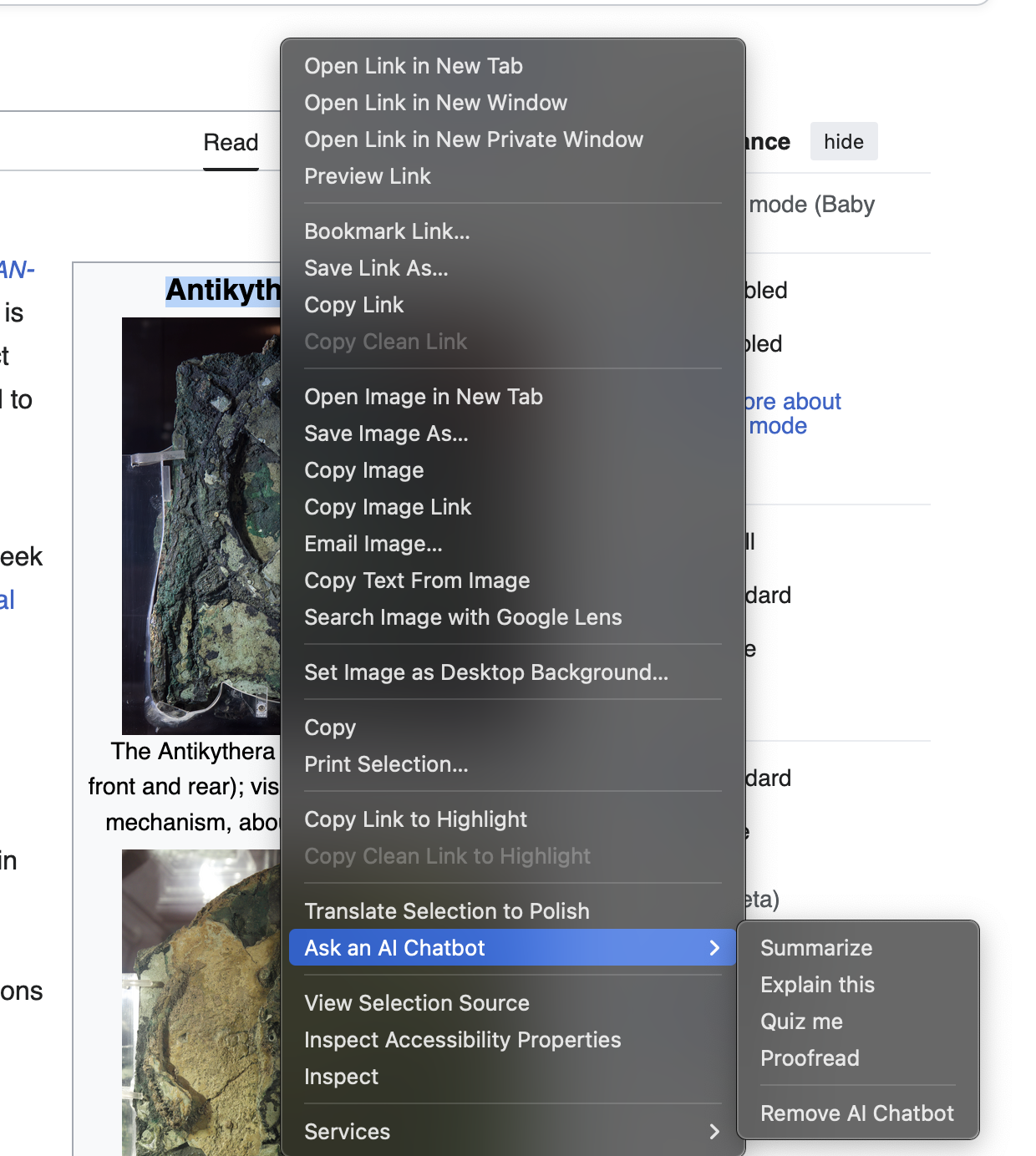Select Save Image As...

coord(386,433)
